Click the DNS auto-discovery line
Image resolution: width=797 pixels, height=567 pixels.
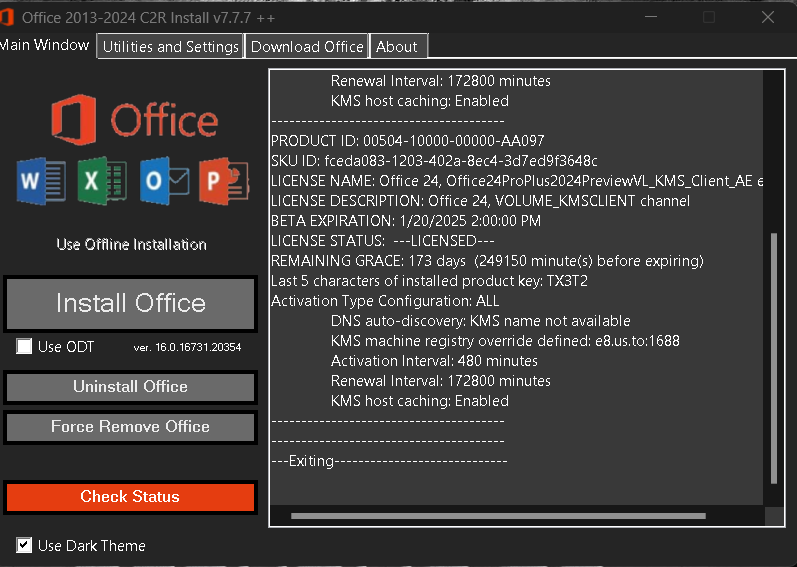(481, 321)
